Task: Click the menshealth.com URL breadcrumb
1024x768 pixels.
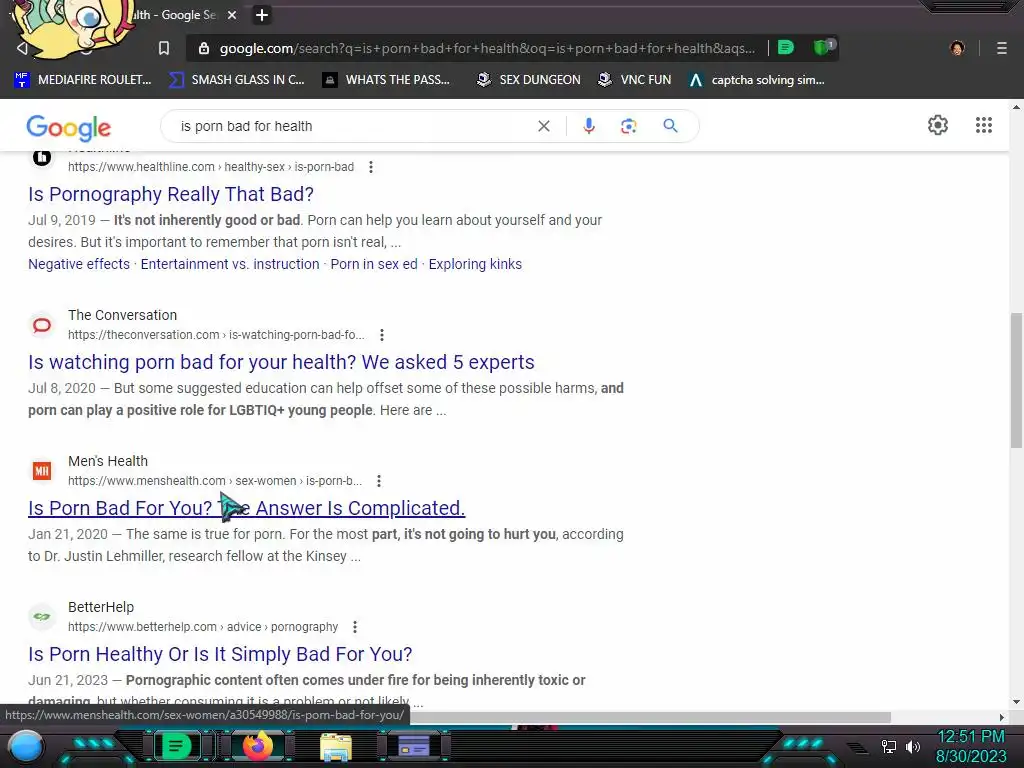Action: click(x=215, y=481)
